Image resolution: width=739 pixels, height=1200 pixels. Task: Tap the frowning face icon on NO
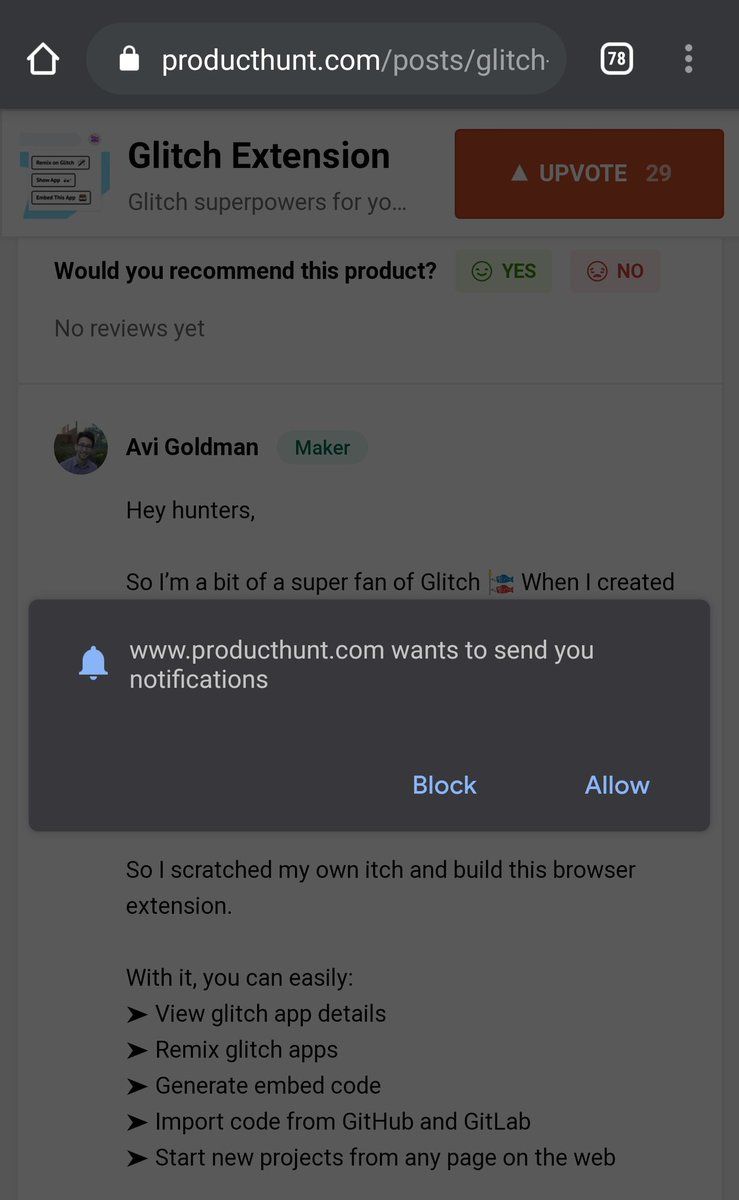[597, 271]
